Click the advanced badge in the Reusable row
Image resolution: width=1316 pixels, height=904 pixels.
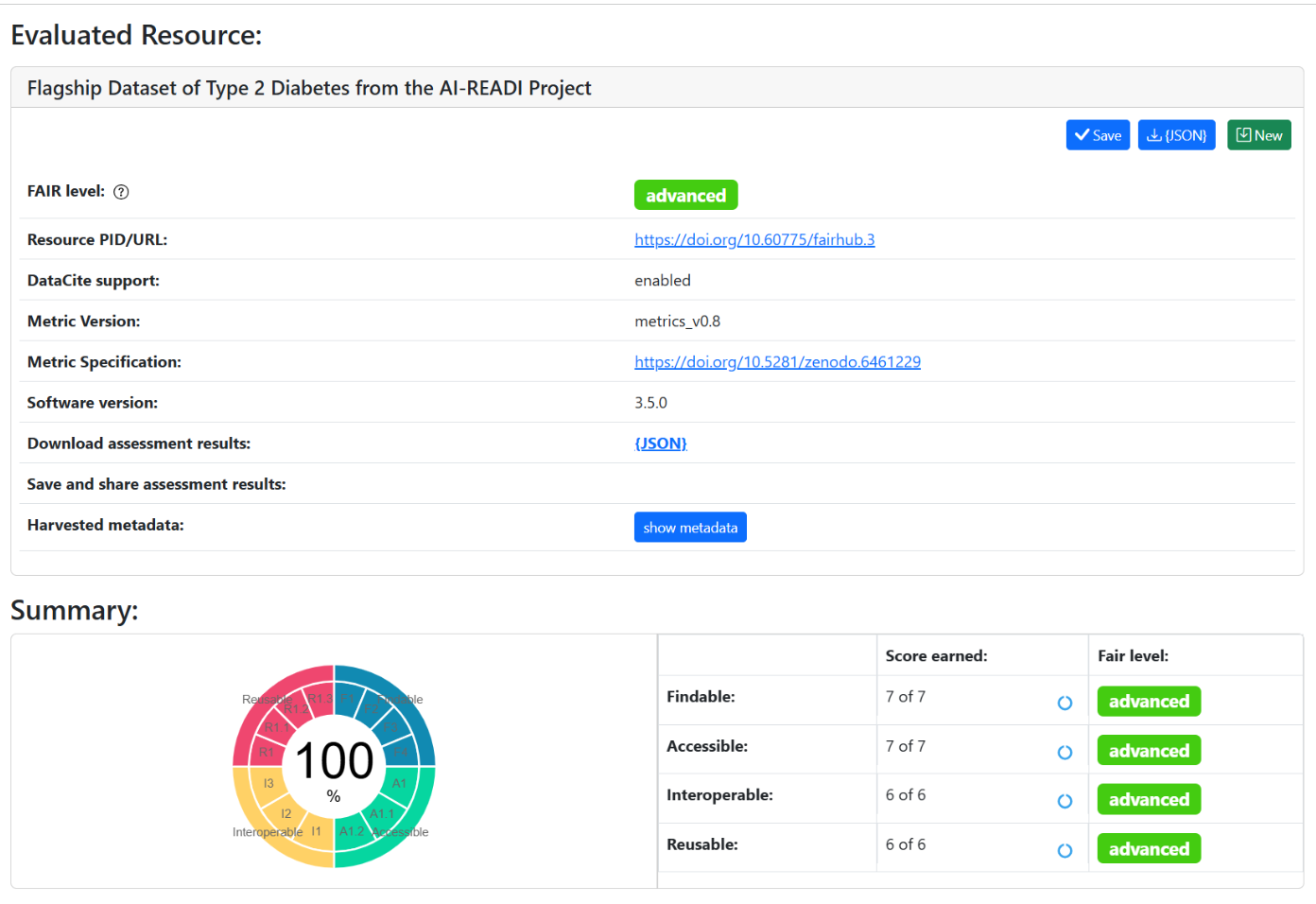coord(1148,849)
